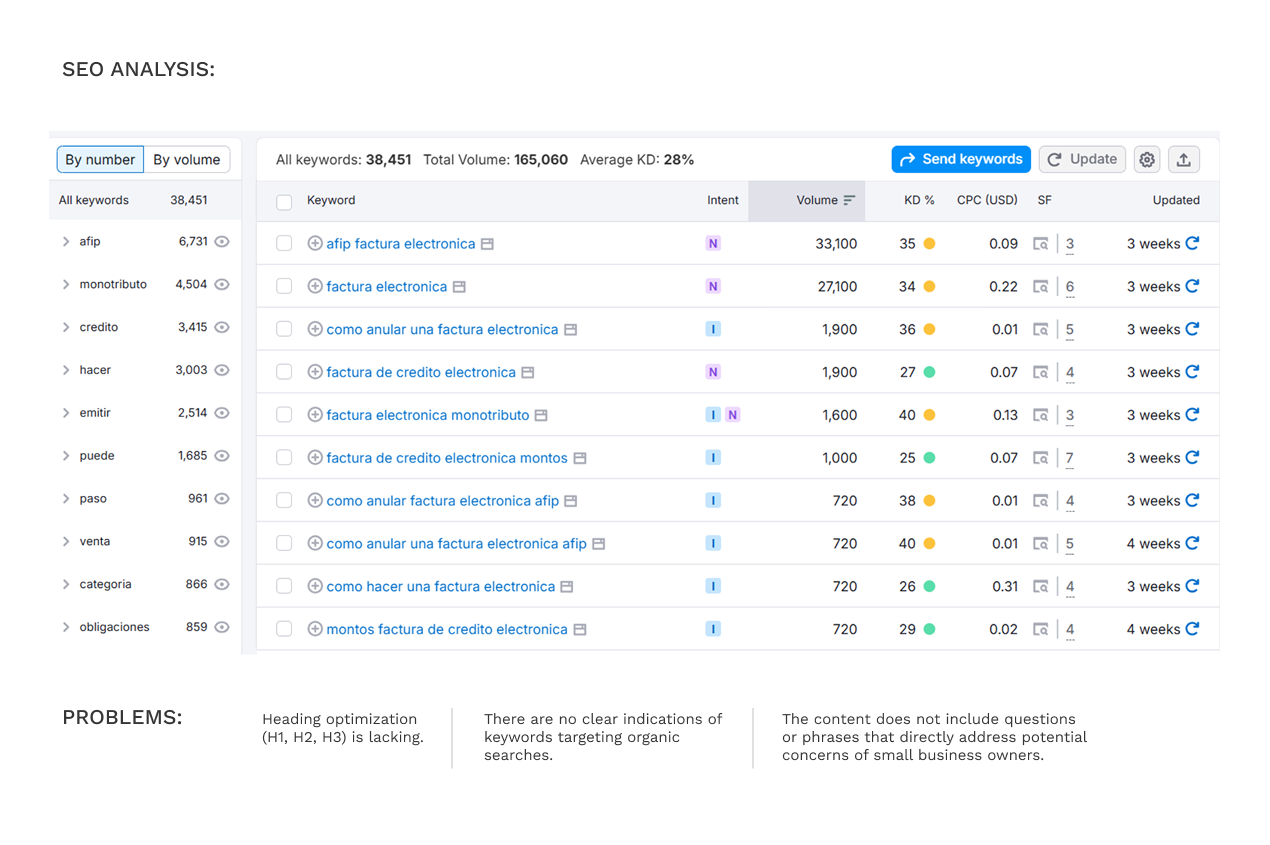Click I intent badge on 'como hacer una factura electronica'
The image size is (1270, 845).
713,586
